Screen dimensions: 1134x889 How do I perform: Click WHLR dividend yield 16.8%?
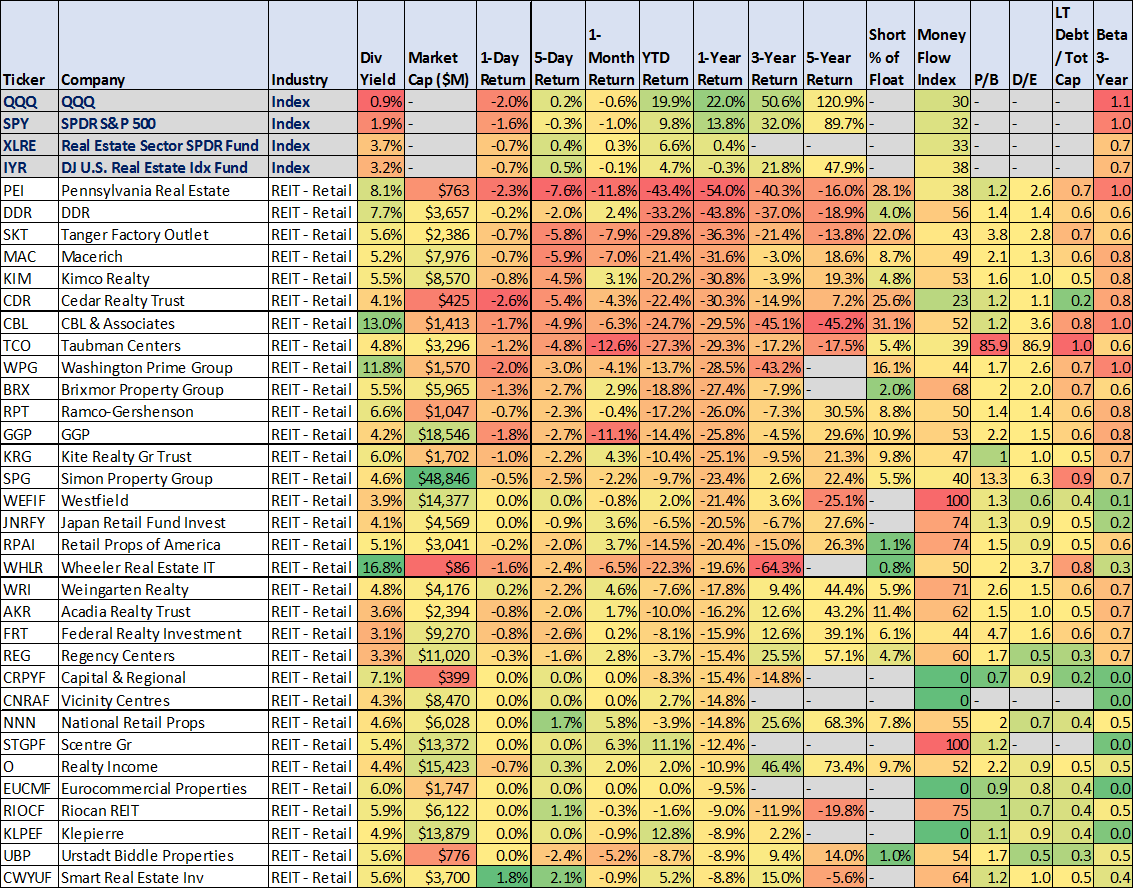(381, 567)
